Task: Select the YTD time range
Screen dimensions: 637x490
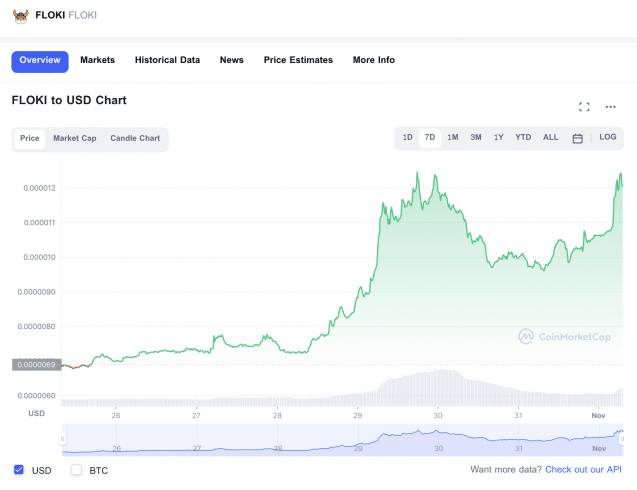Action: point(523,137)
